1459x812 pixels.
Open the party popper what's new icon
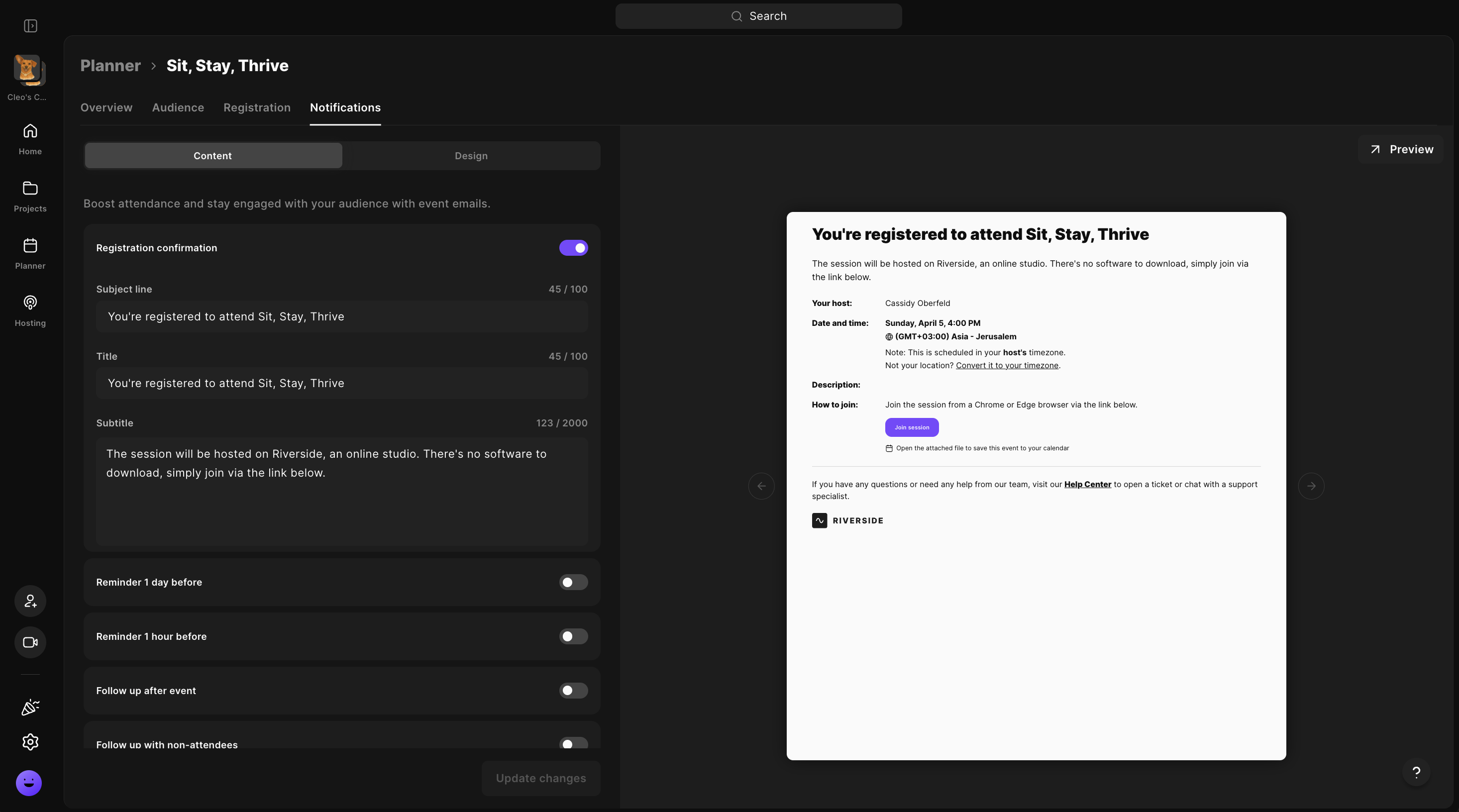(30, 707)
